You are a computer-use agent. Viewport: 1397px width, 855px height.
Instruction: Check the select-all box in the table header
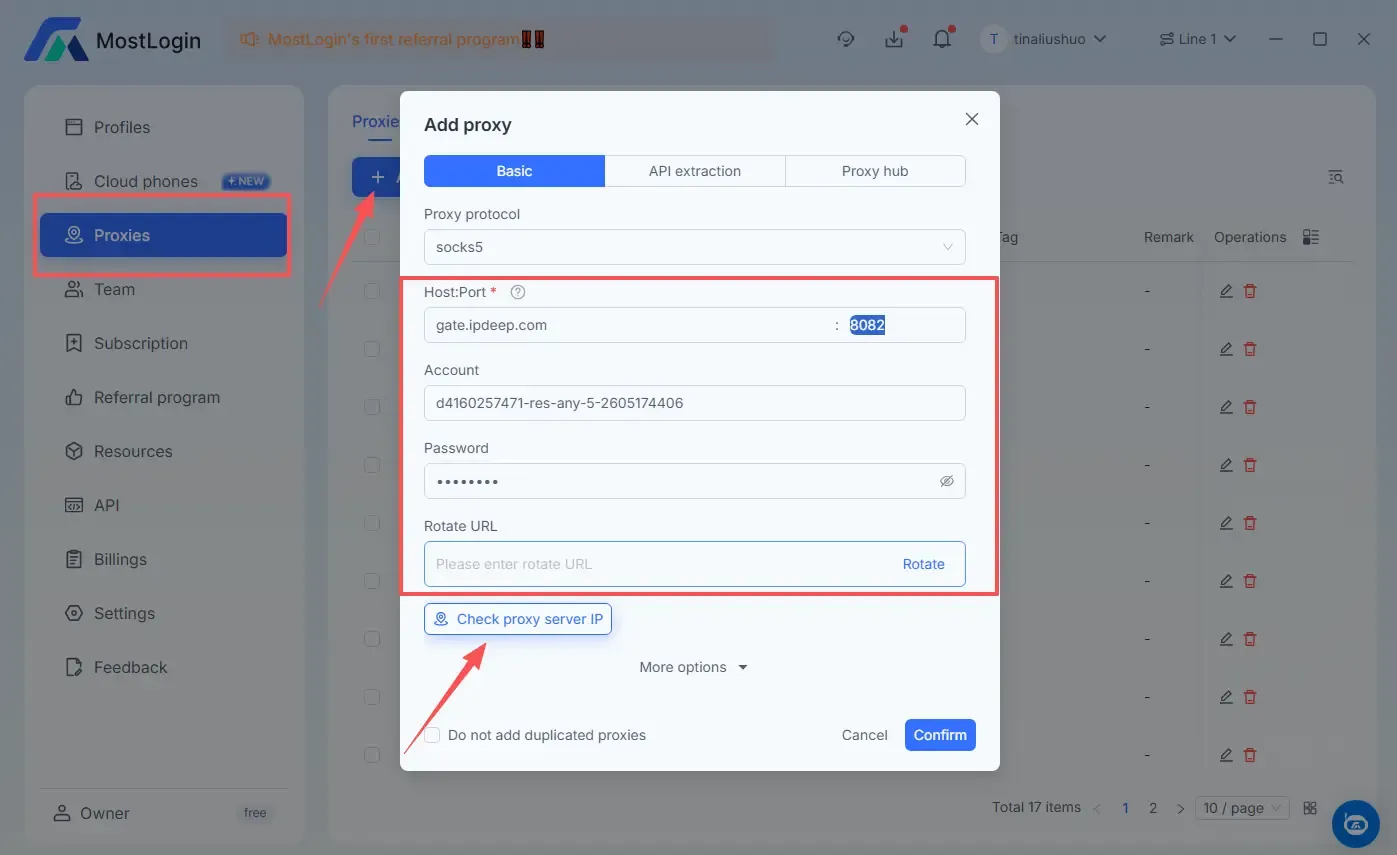373,237
